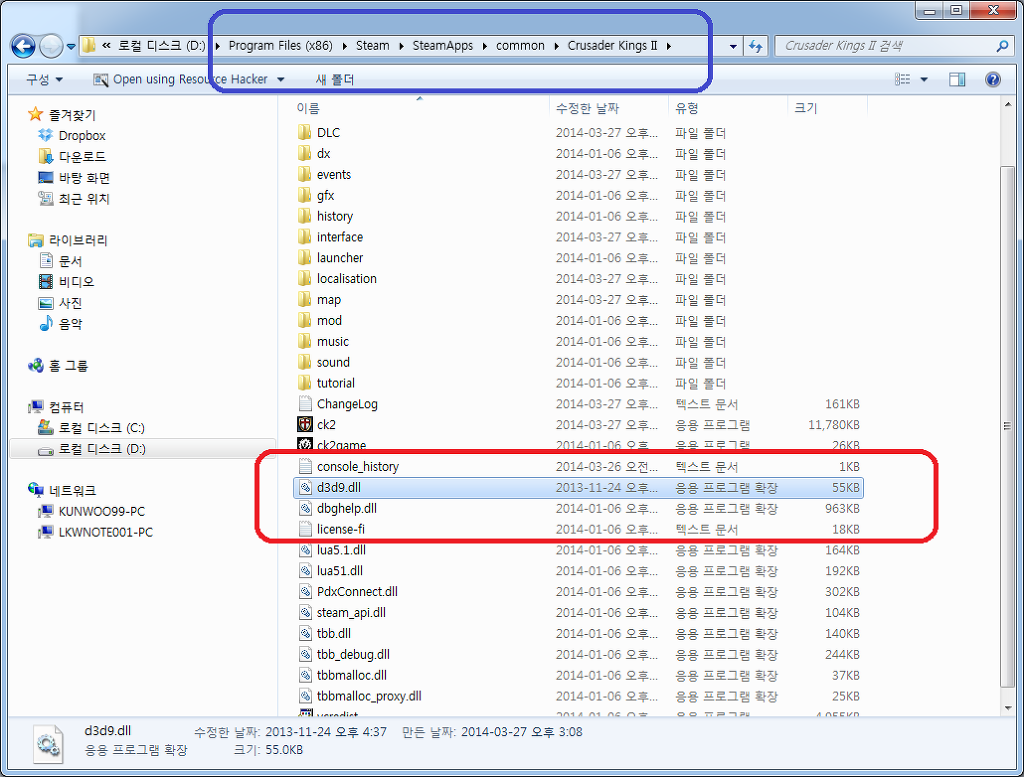This screenshot has height=777, width=1024.
Task: Open KUNWOO99-PC network computer
Action: pyautogui.click(x=101, y=511)
